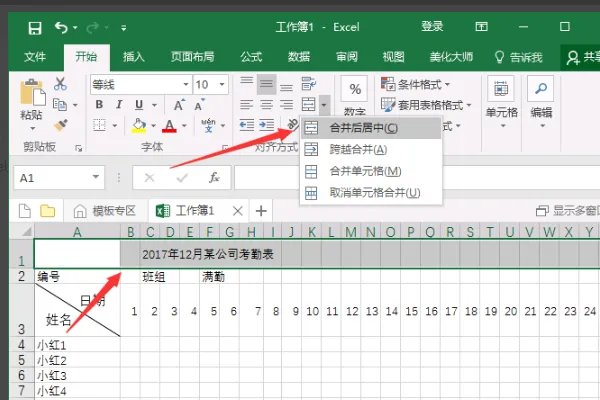600x400 pixels.
Task: Switch to the 插入 ribbon tab
Action: [134, 57]
